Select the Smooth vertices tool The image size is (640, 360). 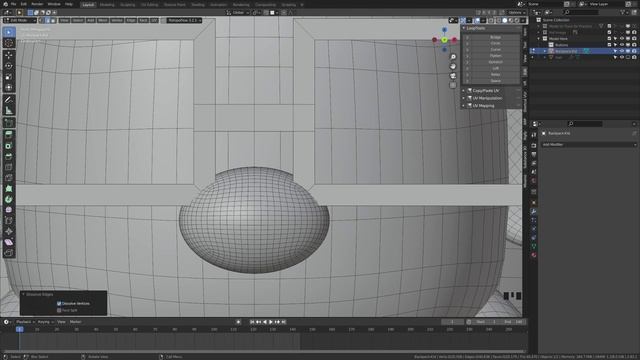[9, 210]
